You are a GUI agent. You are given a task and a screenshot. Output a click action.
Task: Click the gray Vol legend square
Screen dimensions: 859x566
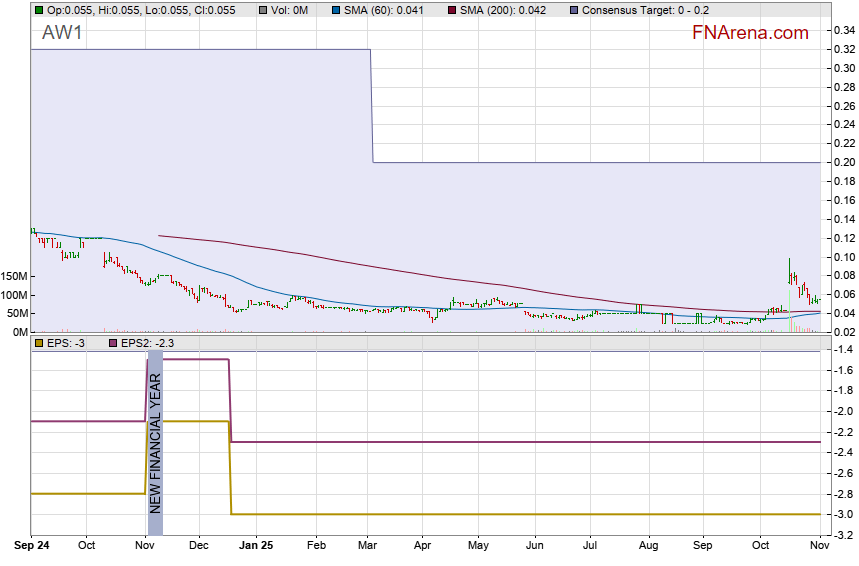click(x=263, y=10)
